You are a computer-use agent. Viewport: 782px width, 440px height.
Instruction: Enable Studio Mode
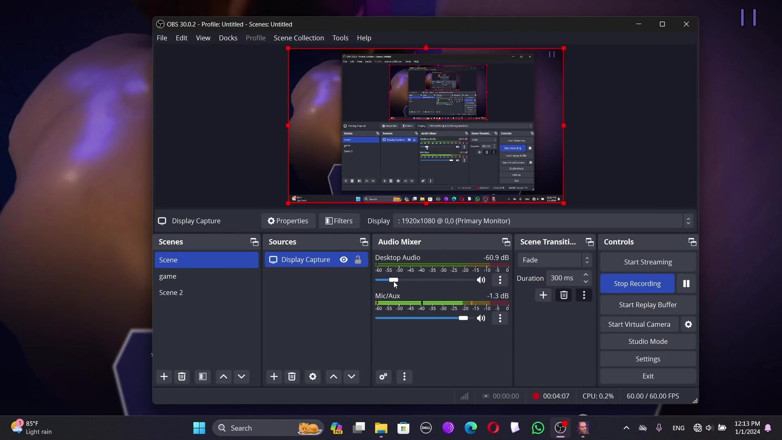click(x=648, y=342)
